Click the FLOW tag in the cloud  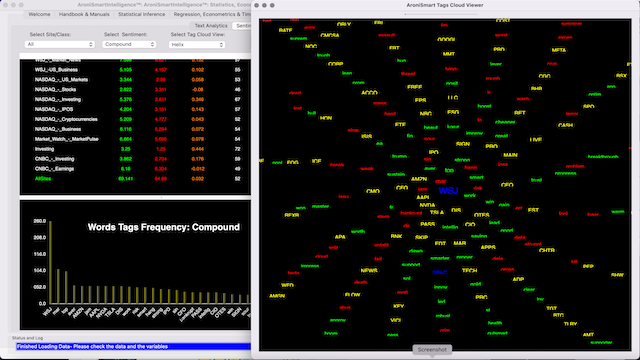(353, 295)
